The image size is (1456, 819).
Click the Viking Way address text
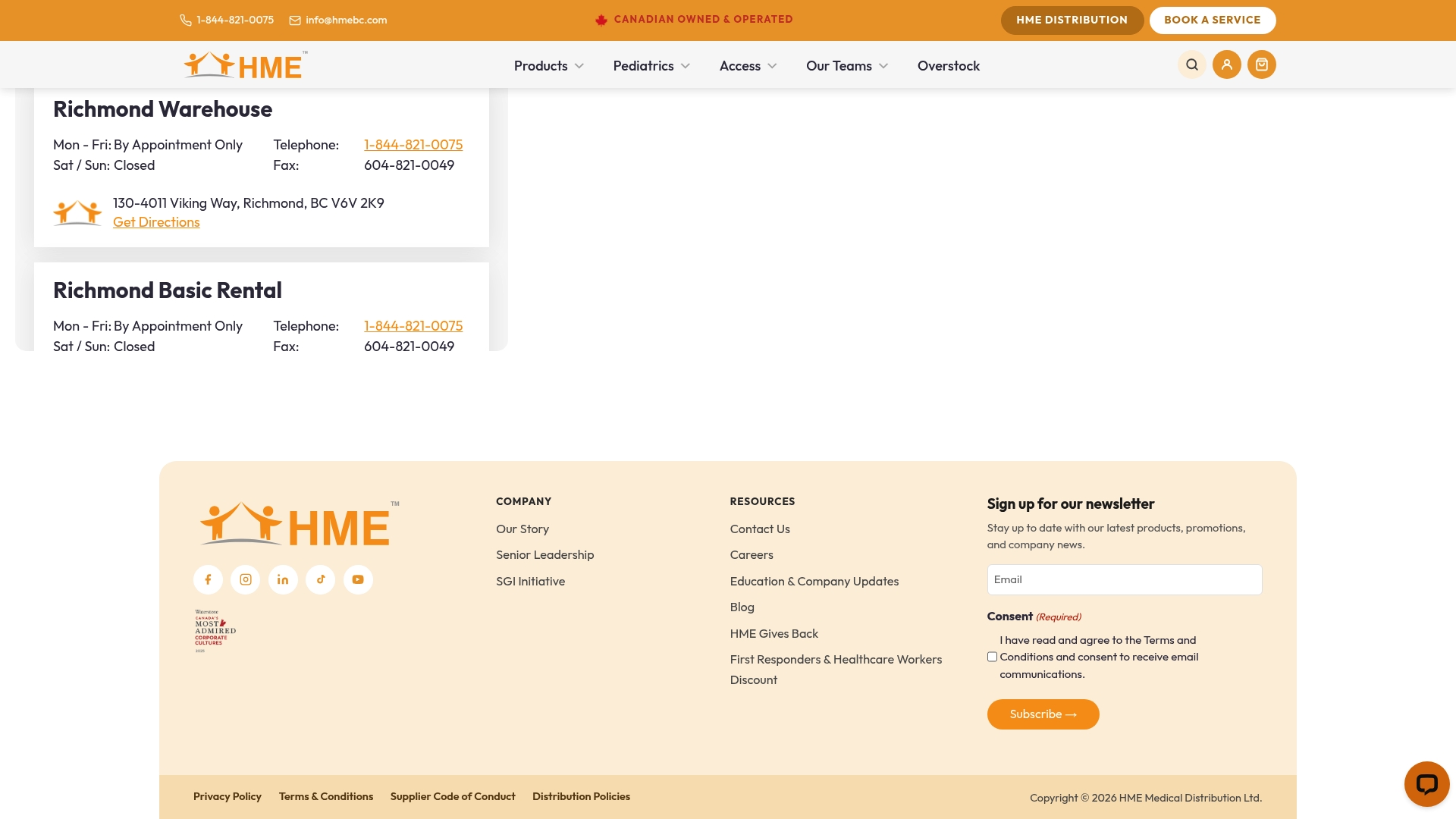pyautogui.click(x=249, y=203)
